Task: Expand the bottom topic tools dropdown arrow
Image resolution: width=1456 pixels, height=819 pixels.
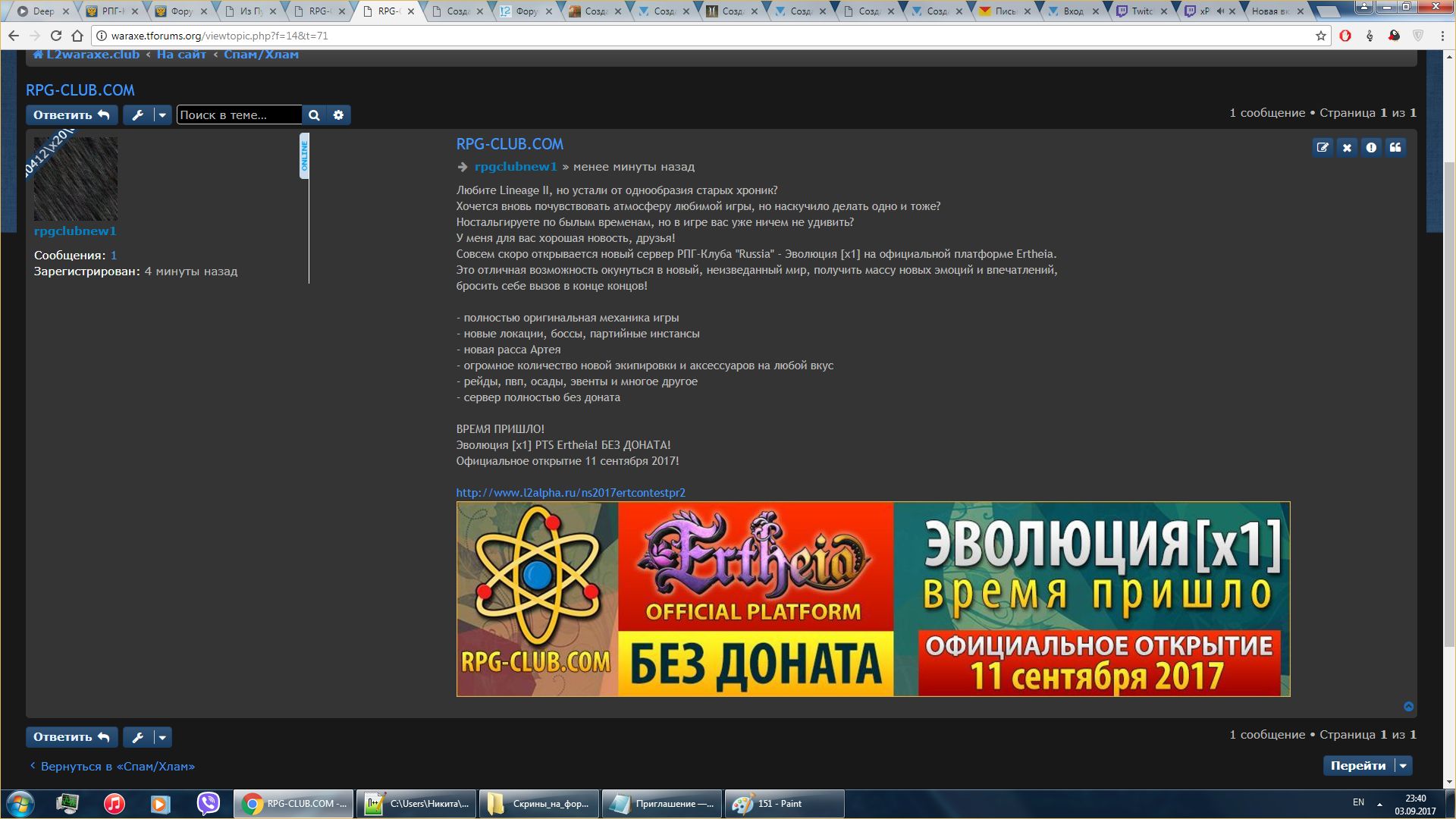Action: click(x=162, y=737)
